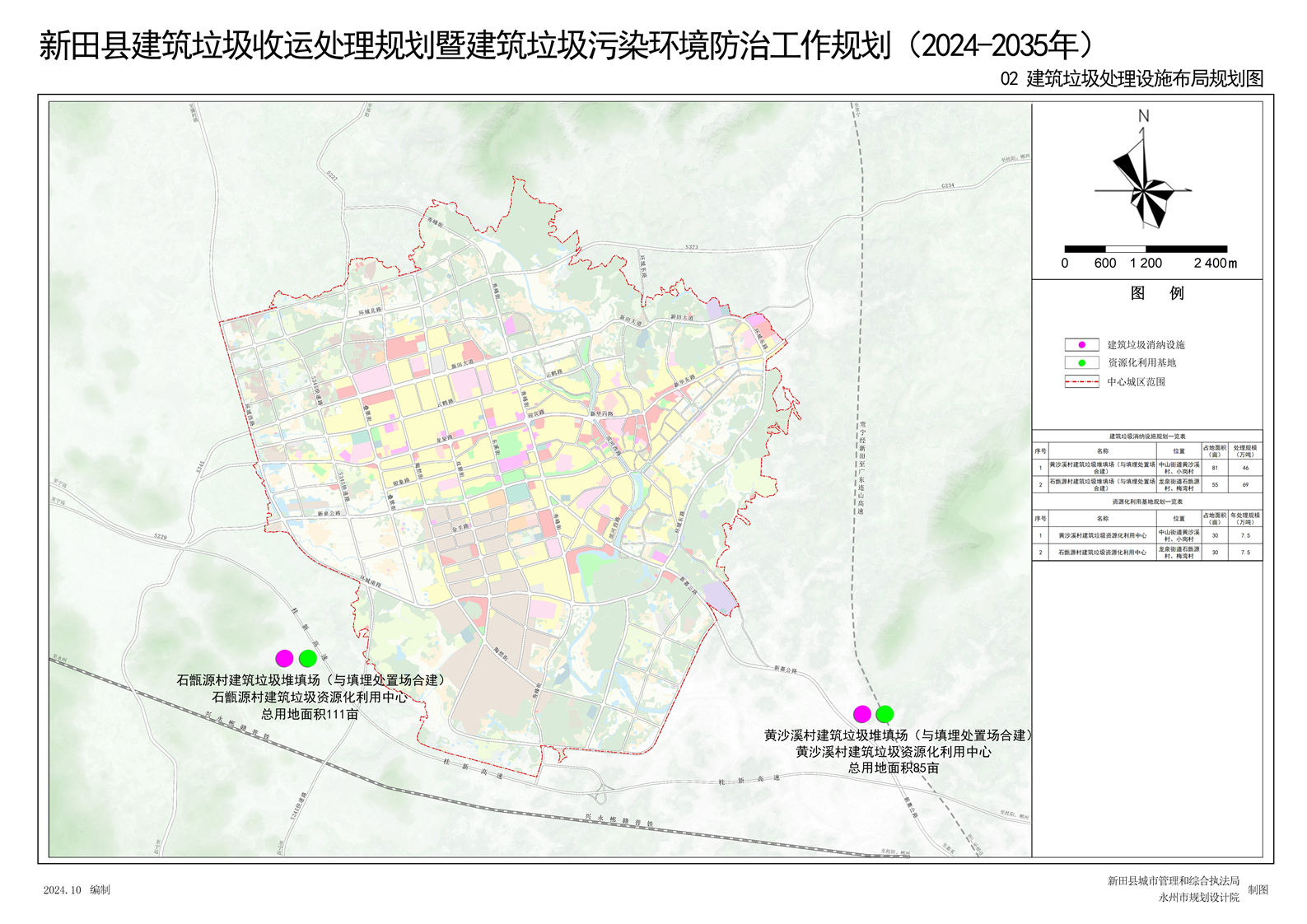Click magenta marker at 黄沙溪村 site
This screenshot has width=1307, height=924.
pyautogui.click(x=862, y=713)
